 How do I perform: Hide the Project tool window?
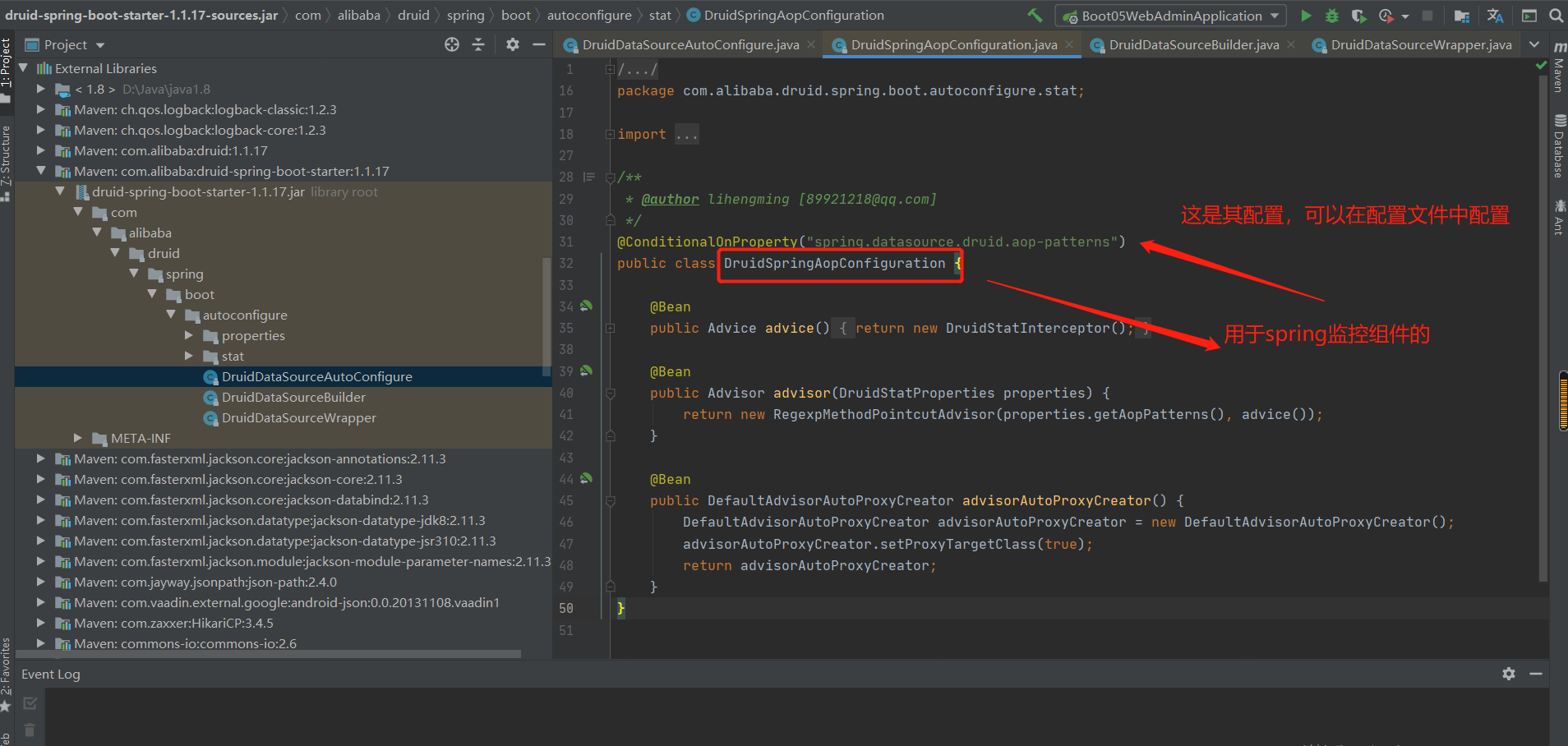point(539,44)
